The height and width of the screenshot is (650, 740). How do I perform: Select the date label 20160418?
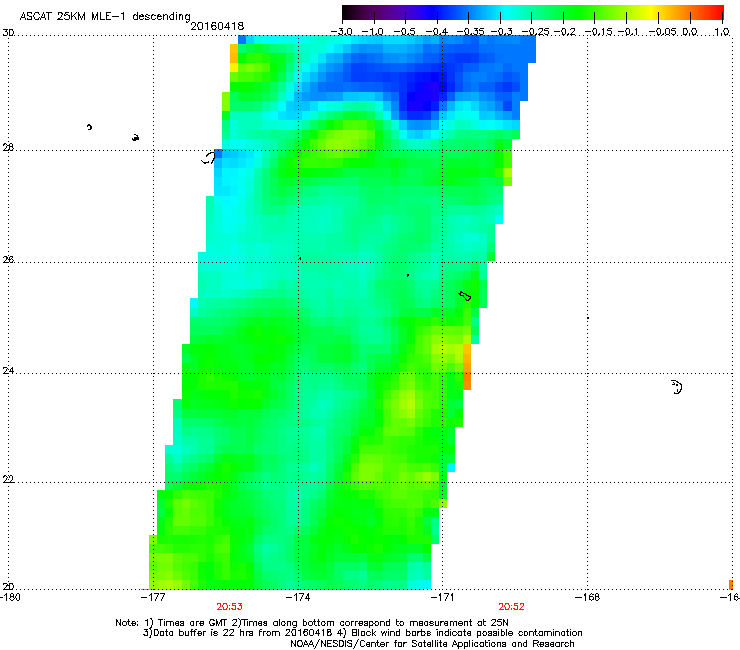(x=217, y=26)
